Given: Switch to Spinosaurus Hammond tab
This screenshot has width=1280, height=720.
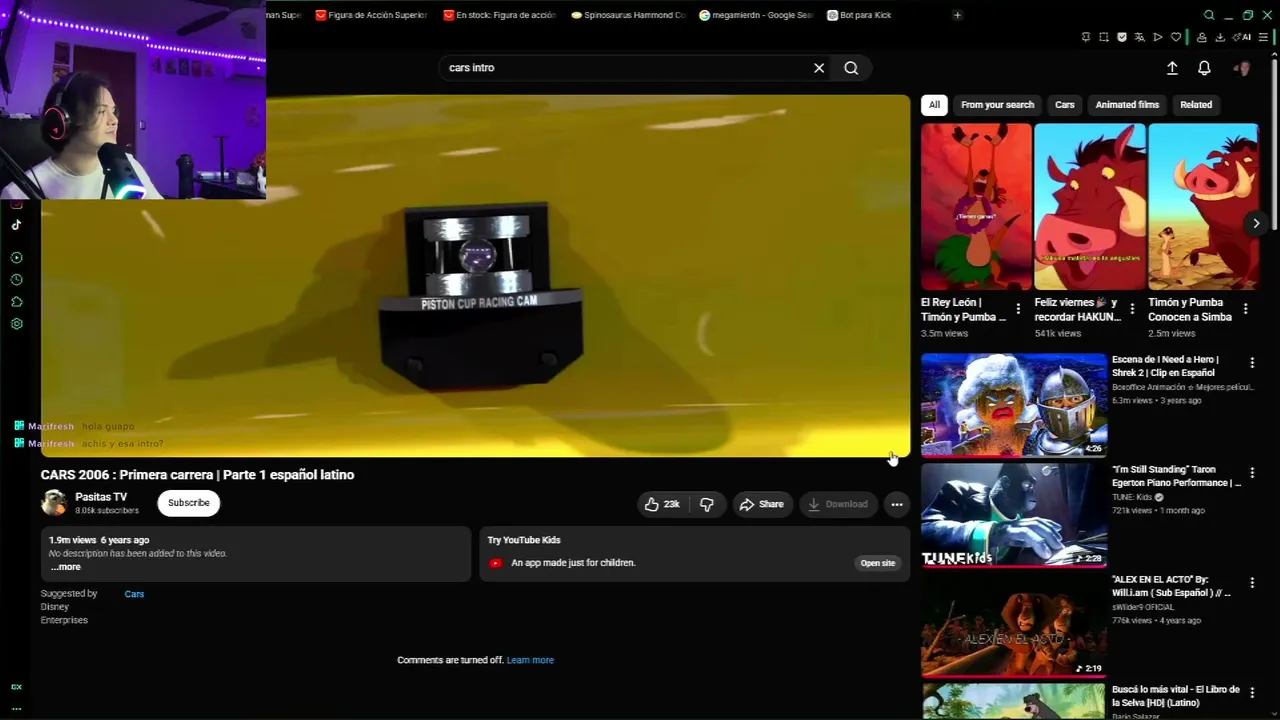Looking at the screenshot, I should tap(627, 15).
